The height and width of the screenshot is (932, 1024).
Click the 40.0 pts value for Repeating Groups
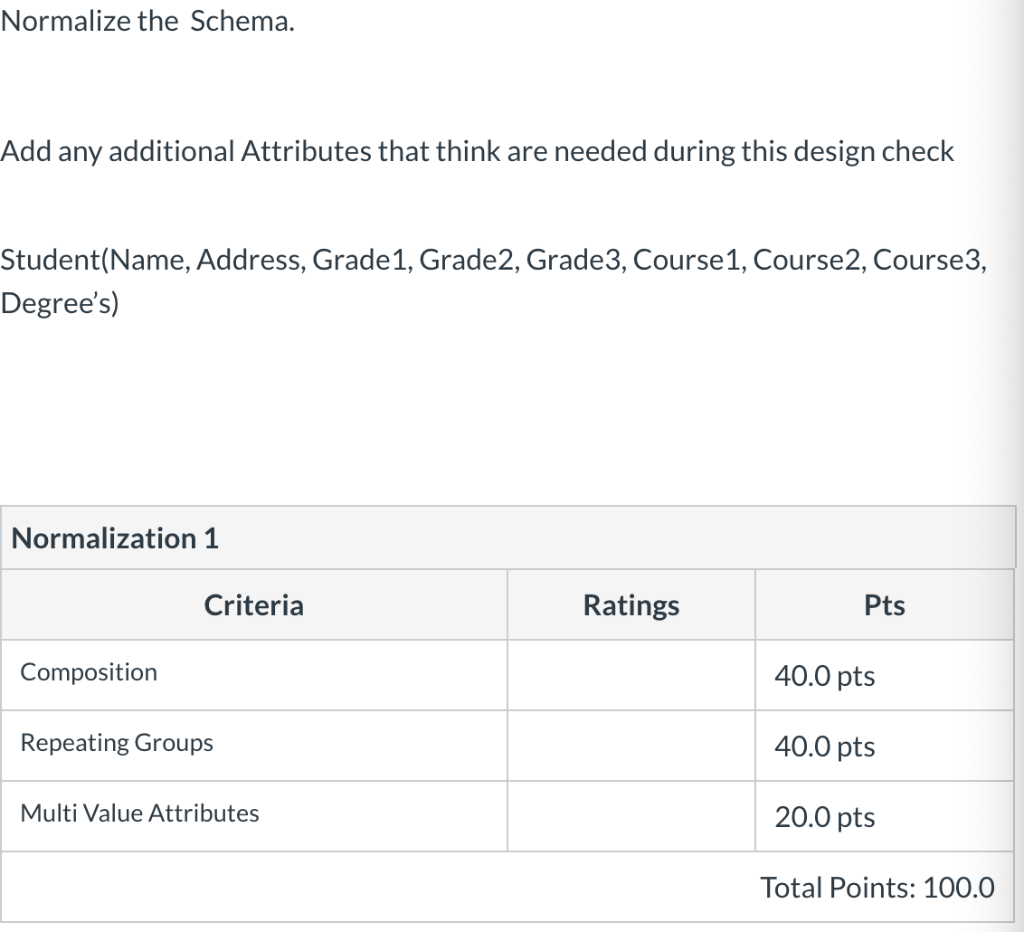(824, 747)
